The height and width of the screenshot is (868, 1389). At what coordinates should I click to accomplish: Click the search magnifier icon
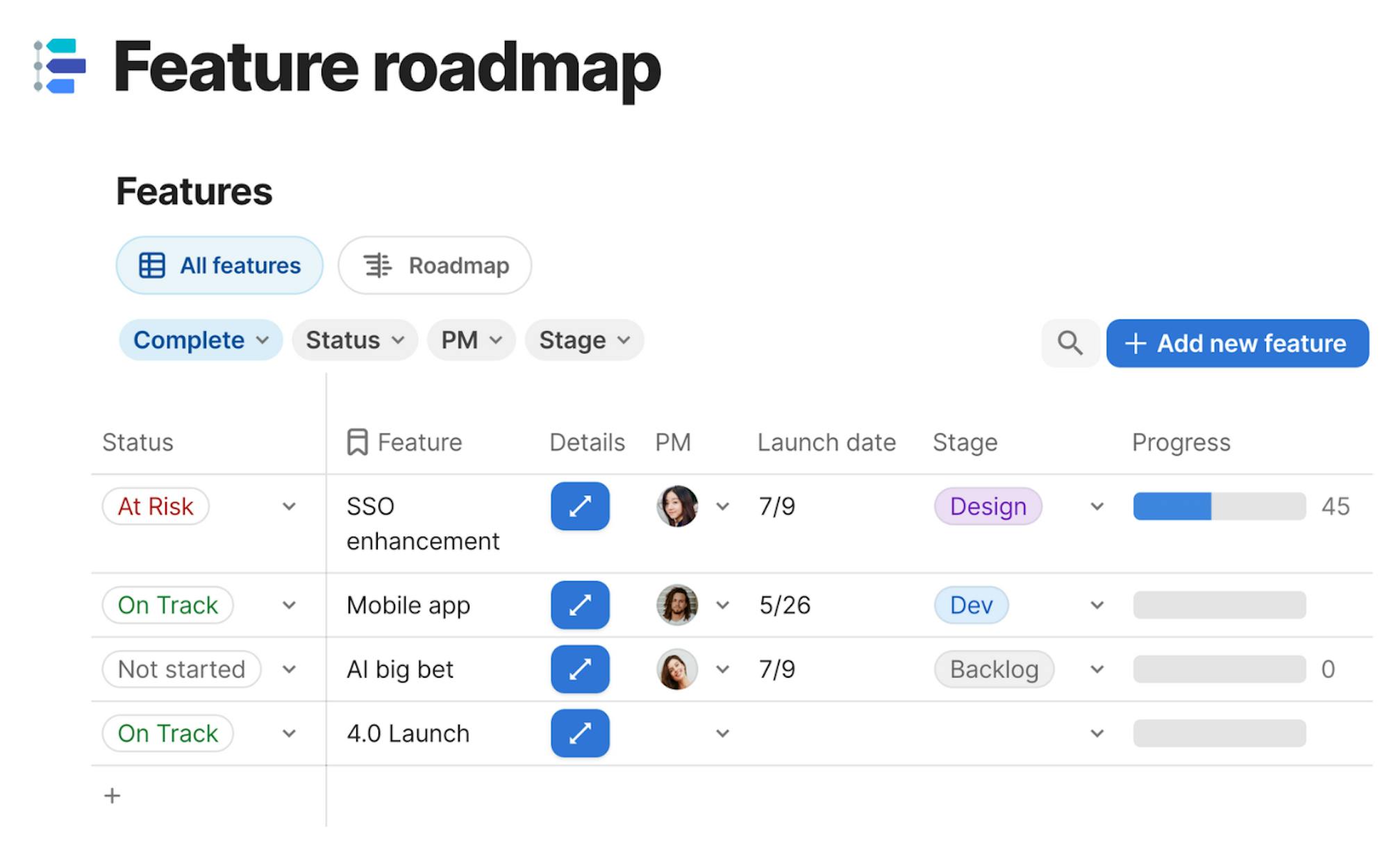pyautogui.click(x=1070, y=343)
